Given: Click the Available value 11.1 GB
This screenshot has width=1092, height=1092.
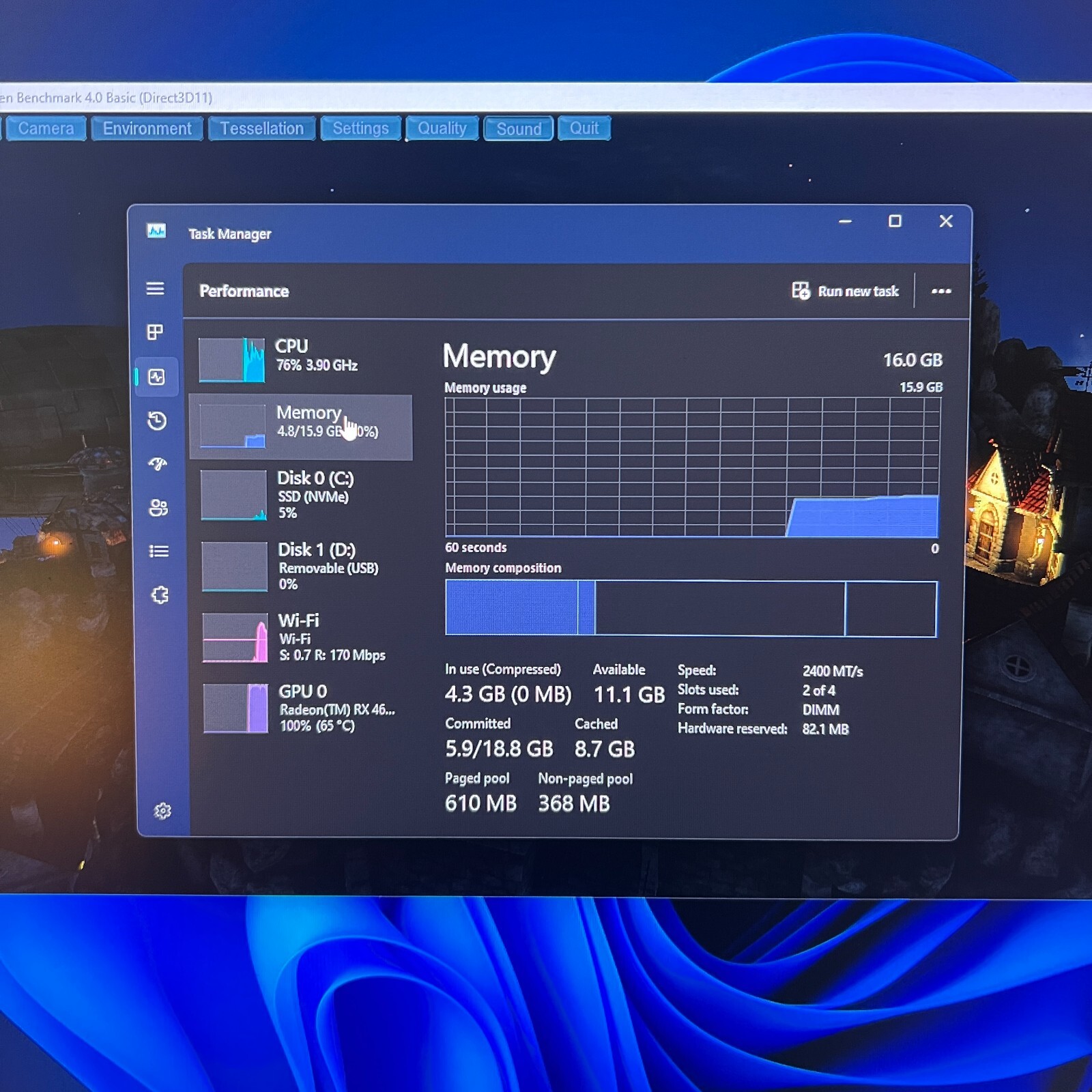Looking at the screenshot, I should coord(629,695).
